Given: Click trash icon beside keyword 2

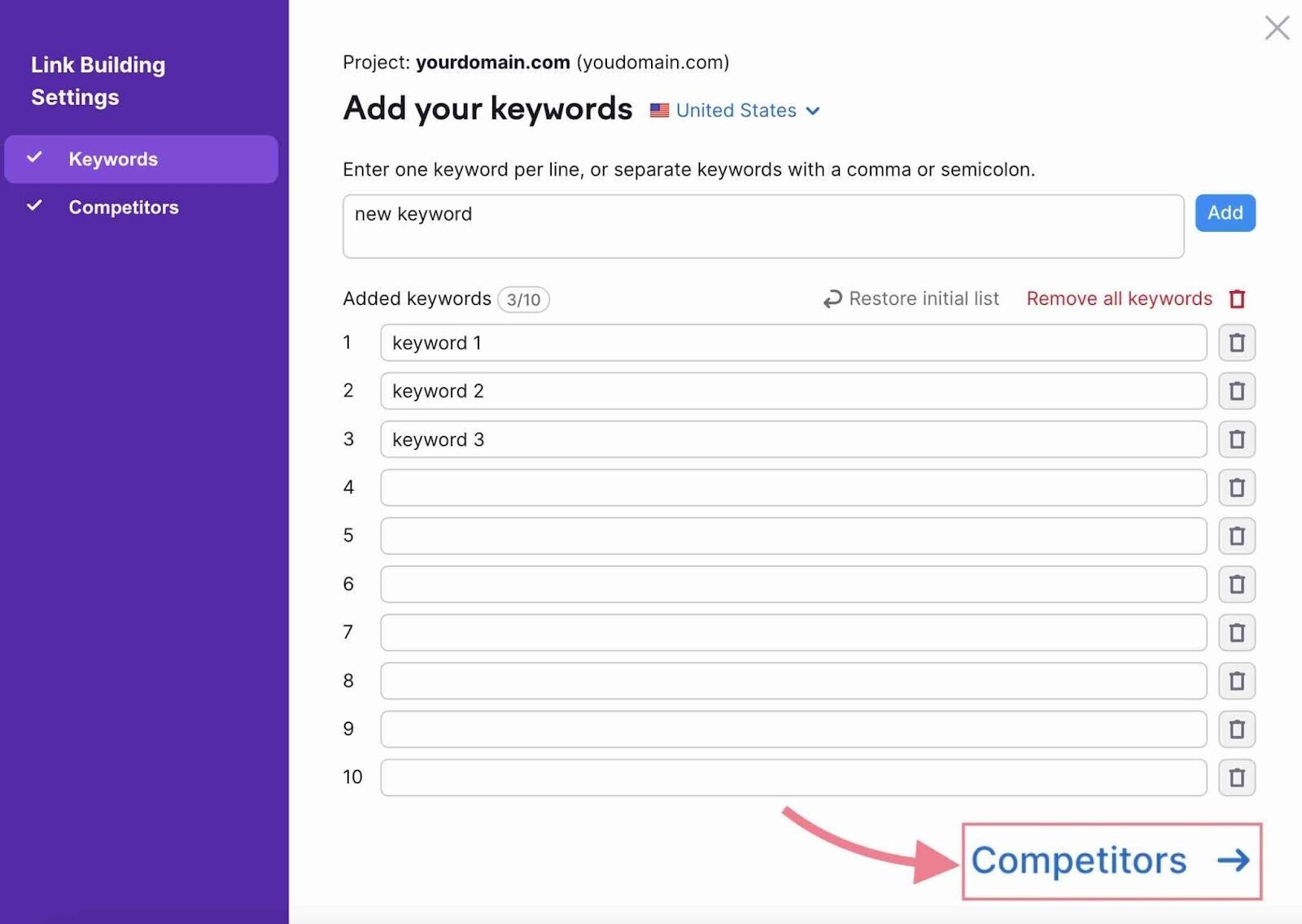Looking at the screenshot, I should [1236, 391].
